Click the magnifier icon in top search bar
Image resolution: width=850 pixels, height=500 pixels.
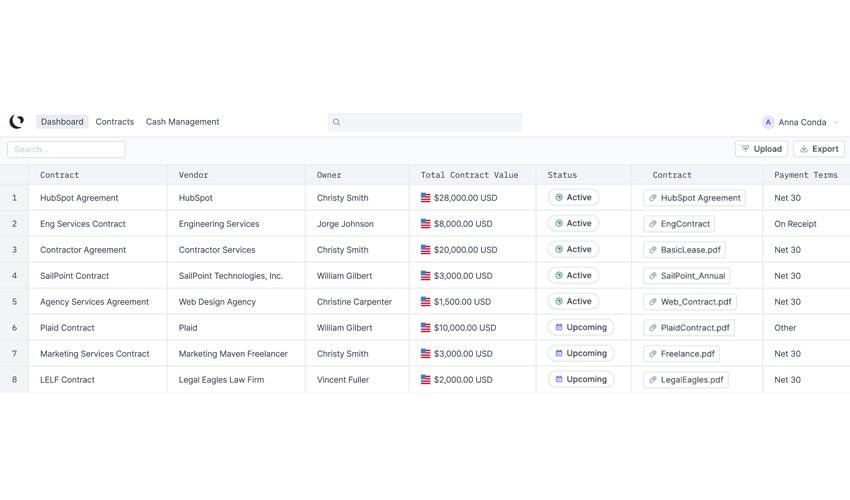(x=337, y=122)
